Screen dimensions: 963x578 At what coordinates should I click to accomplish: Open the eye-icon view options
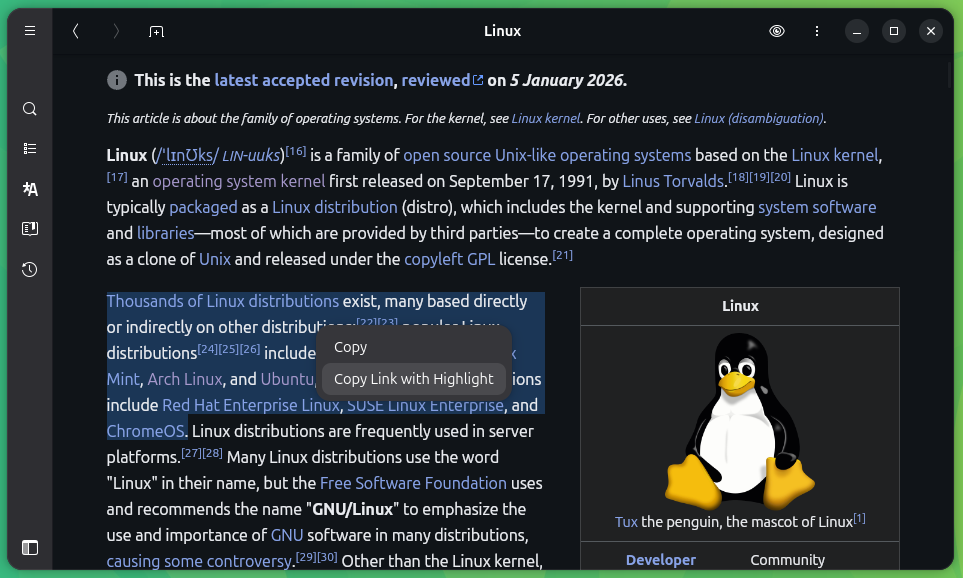pyautogui.click(x=777, y=31)
